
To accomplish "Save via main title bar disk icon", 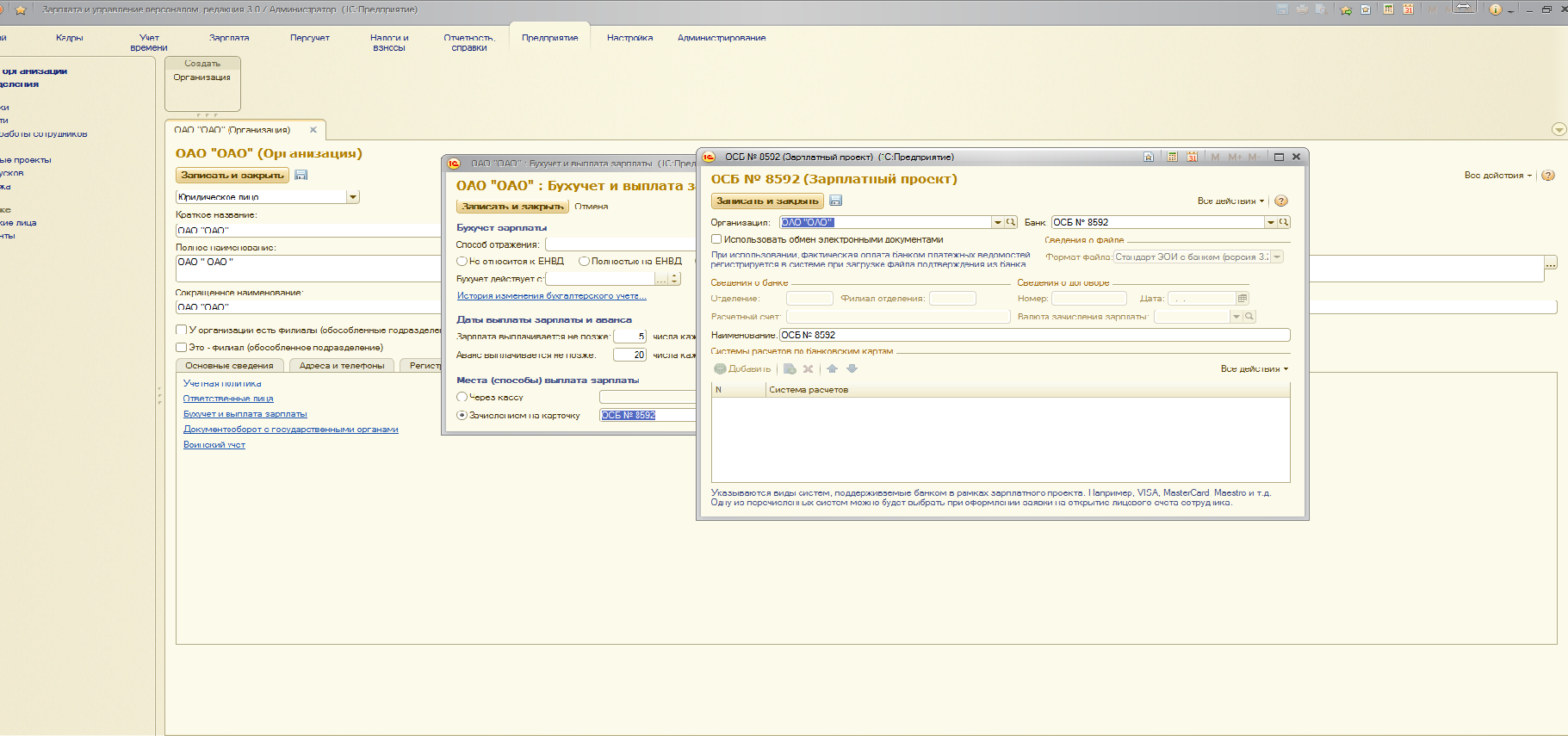I will (x=1282, y=9).
